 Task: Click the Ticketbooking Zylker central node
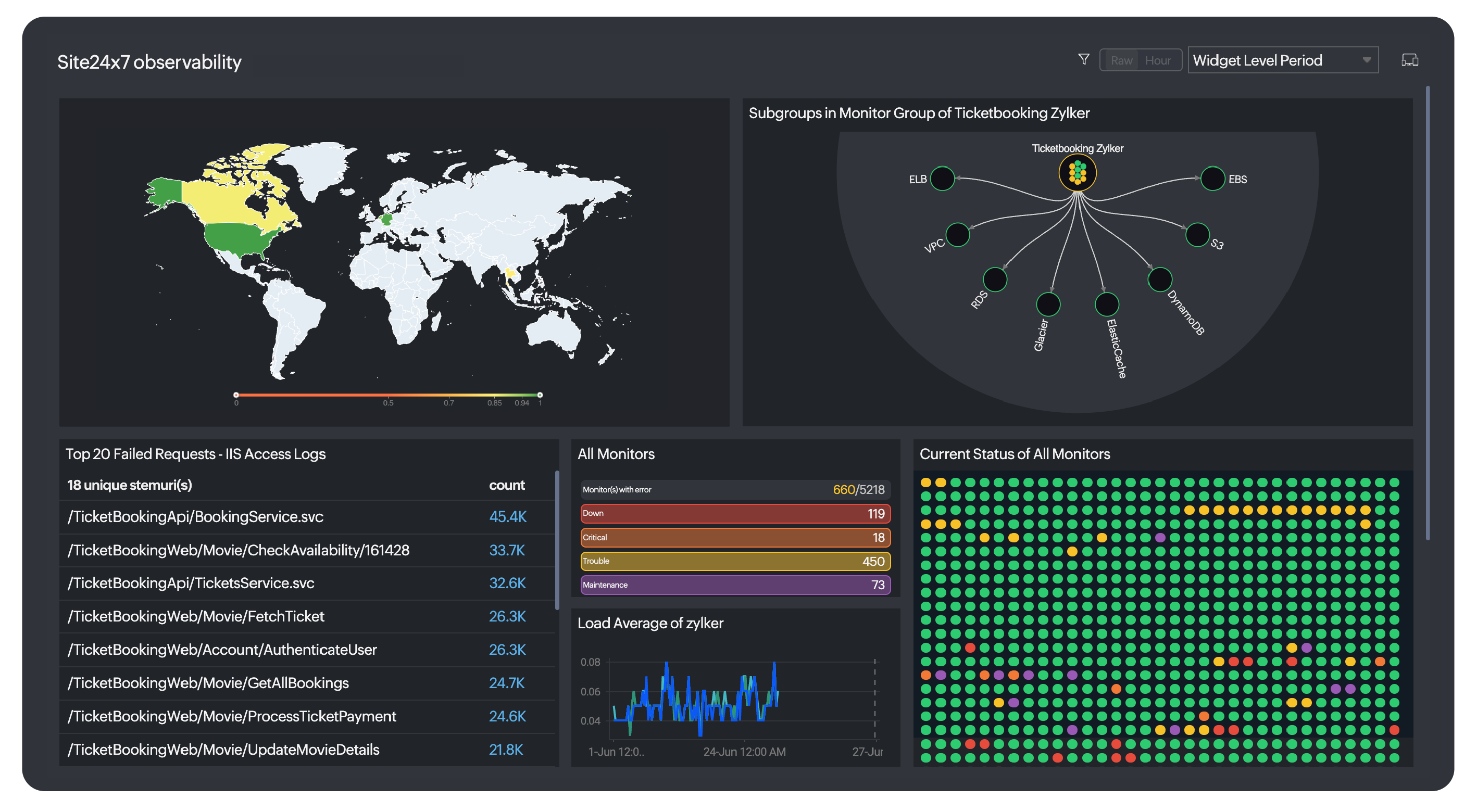point(1077,172)
